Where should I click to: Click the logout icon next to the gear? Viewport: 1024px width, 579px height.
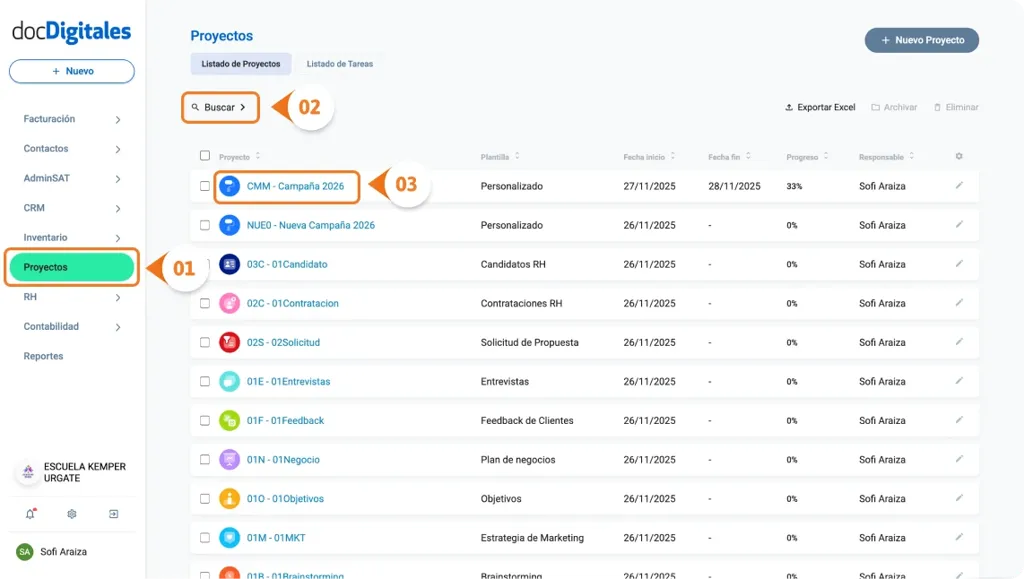click(x=113, y=513)
